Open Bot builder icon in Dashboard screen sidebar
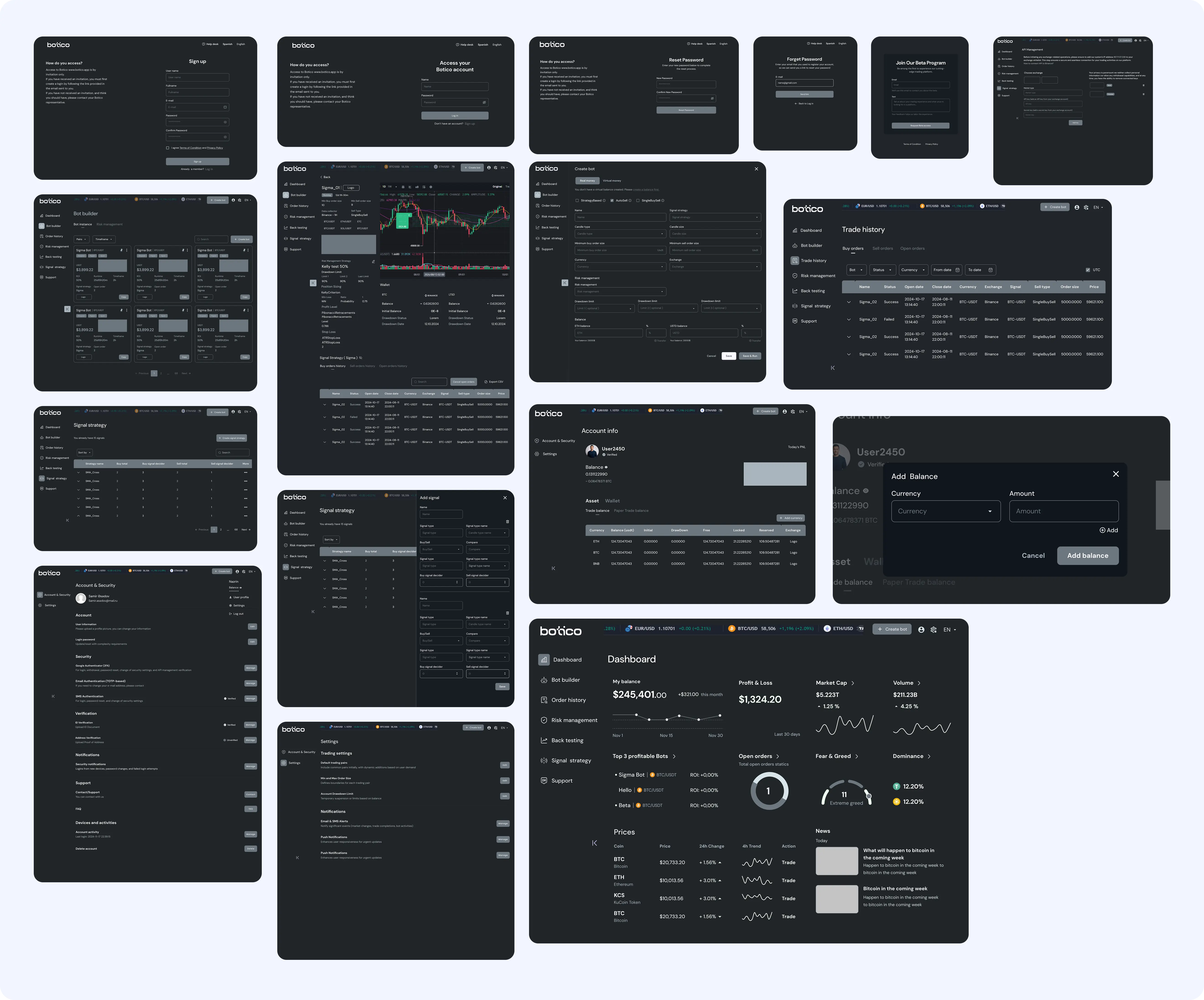Screen dimensions: 1204x1000 click(x=544, y=680)
